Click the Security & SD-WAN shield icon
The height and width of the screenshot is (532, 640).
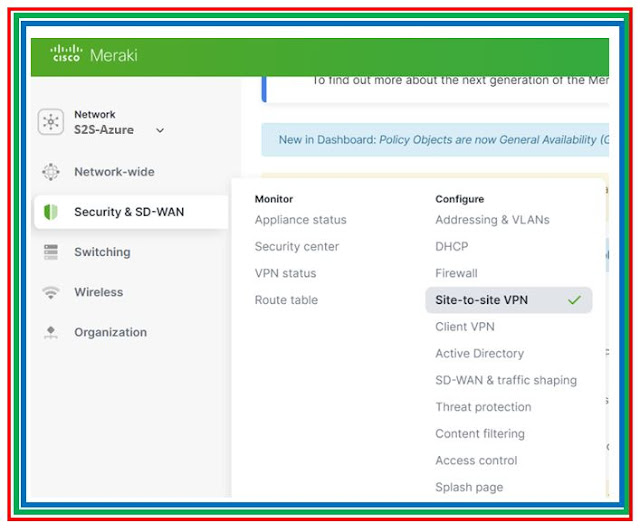tap(51, 212)
